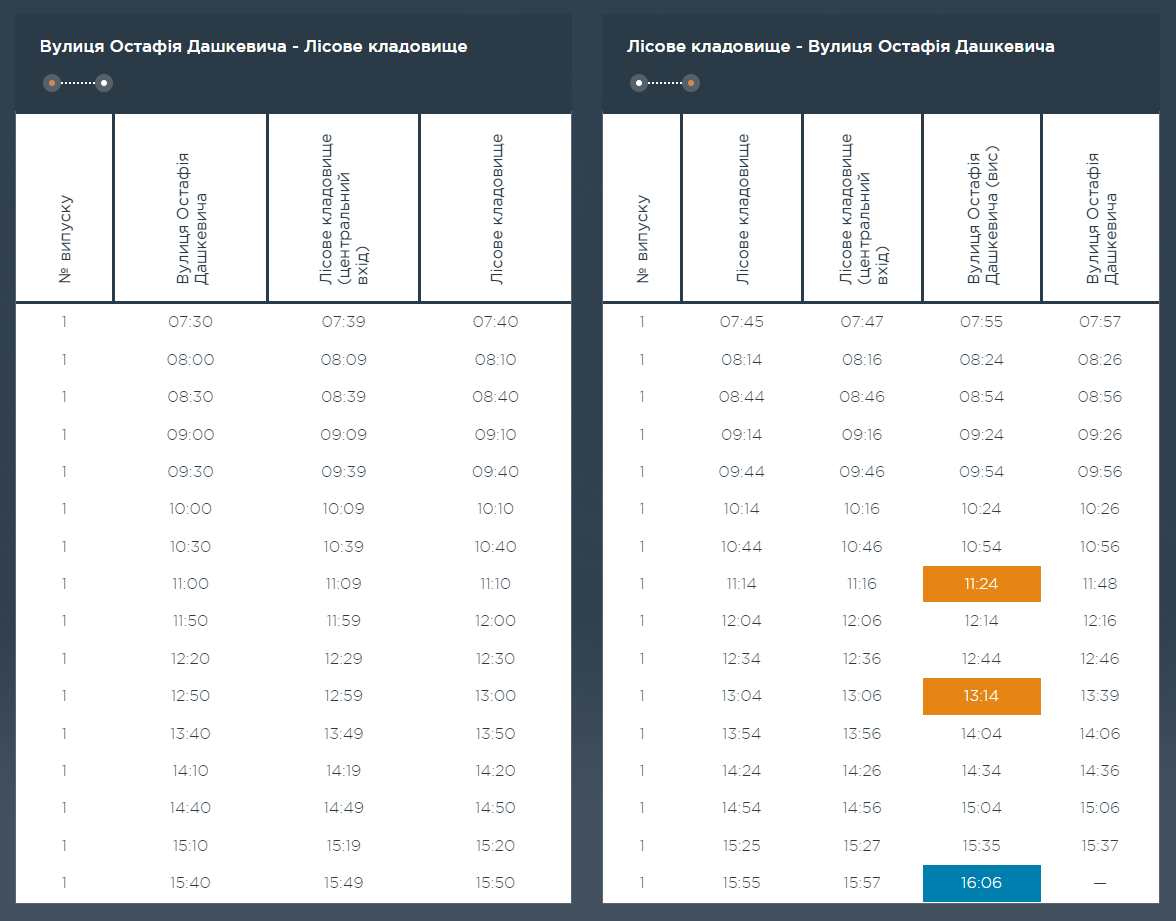The image size is (1176, 921).
Task: Click the title 'Вулиця Остафія Дашкевича - Лісове кладовище'
Action: 253,47
